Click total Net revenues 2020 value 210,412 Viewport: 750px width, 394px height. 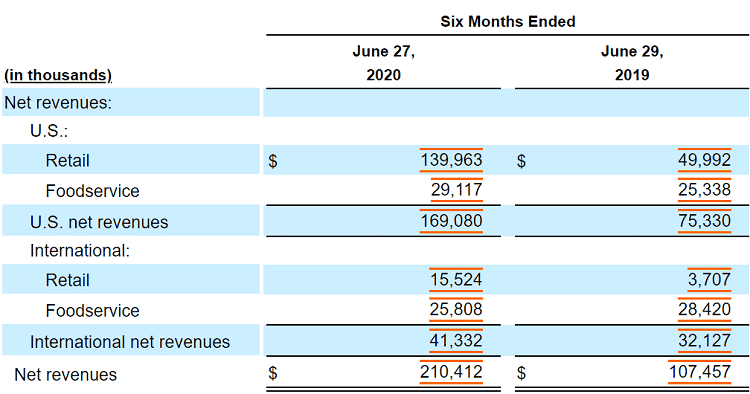click(x=451, y=372)
